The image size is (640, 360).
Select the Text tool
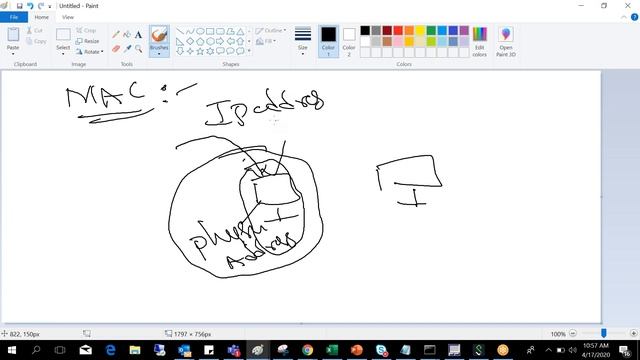click(x=138, y=35)
